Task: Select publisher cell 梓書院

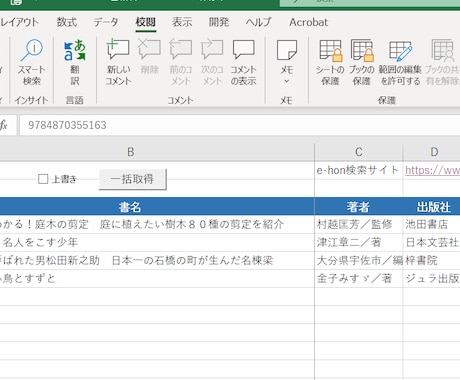Action: [x=432, y=260]
